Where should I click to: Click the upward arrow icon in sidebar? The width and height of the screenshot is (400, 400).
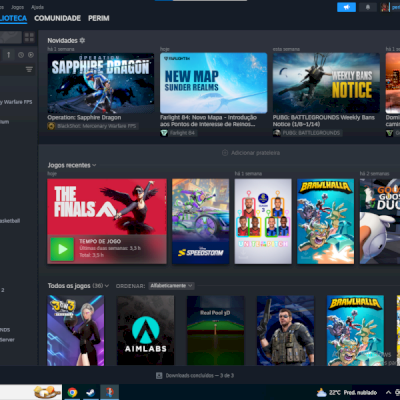click(x=9, y=55)
